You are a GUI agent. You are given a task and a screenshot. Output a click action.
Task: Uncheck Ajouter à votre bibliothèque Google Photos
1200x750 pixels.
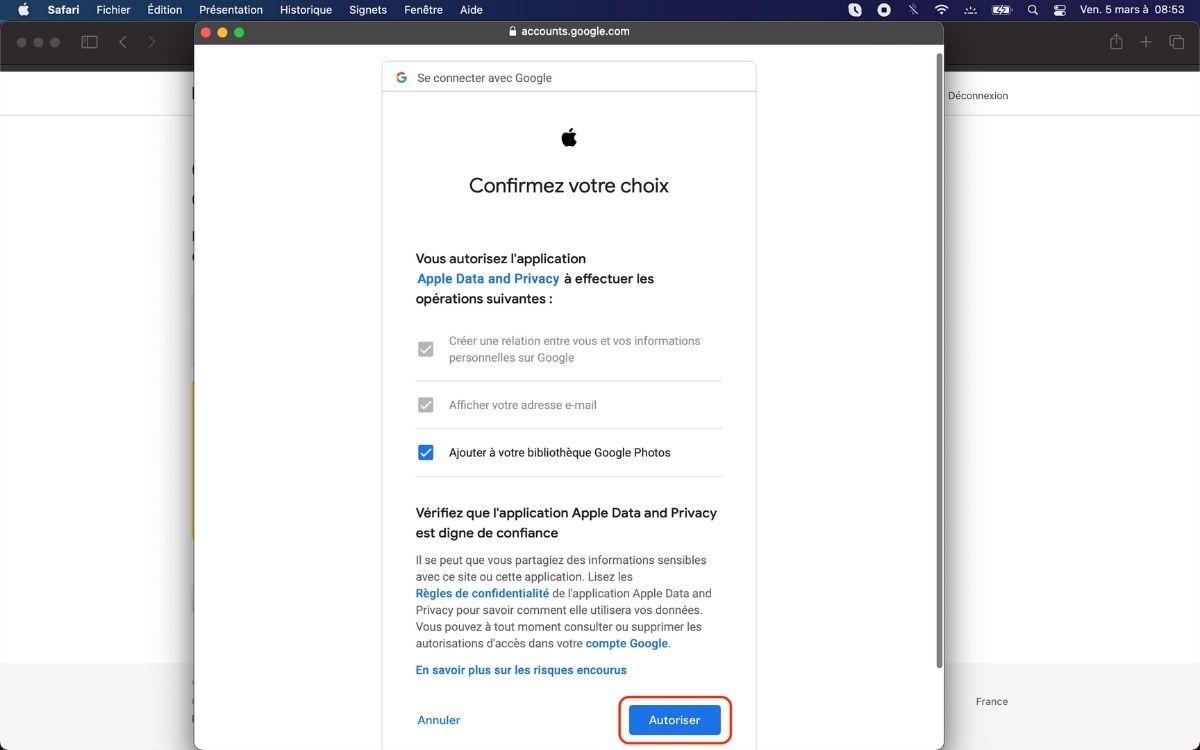coord(426,452)
